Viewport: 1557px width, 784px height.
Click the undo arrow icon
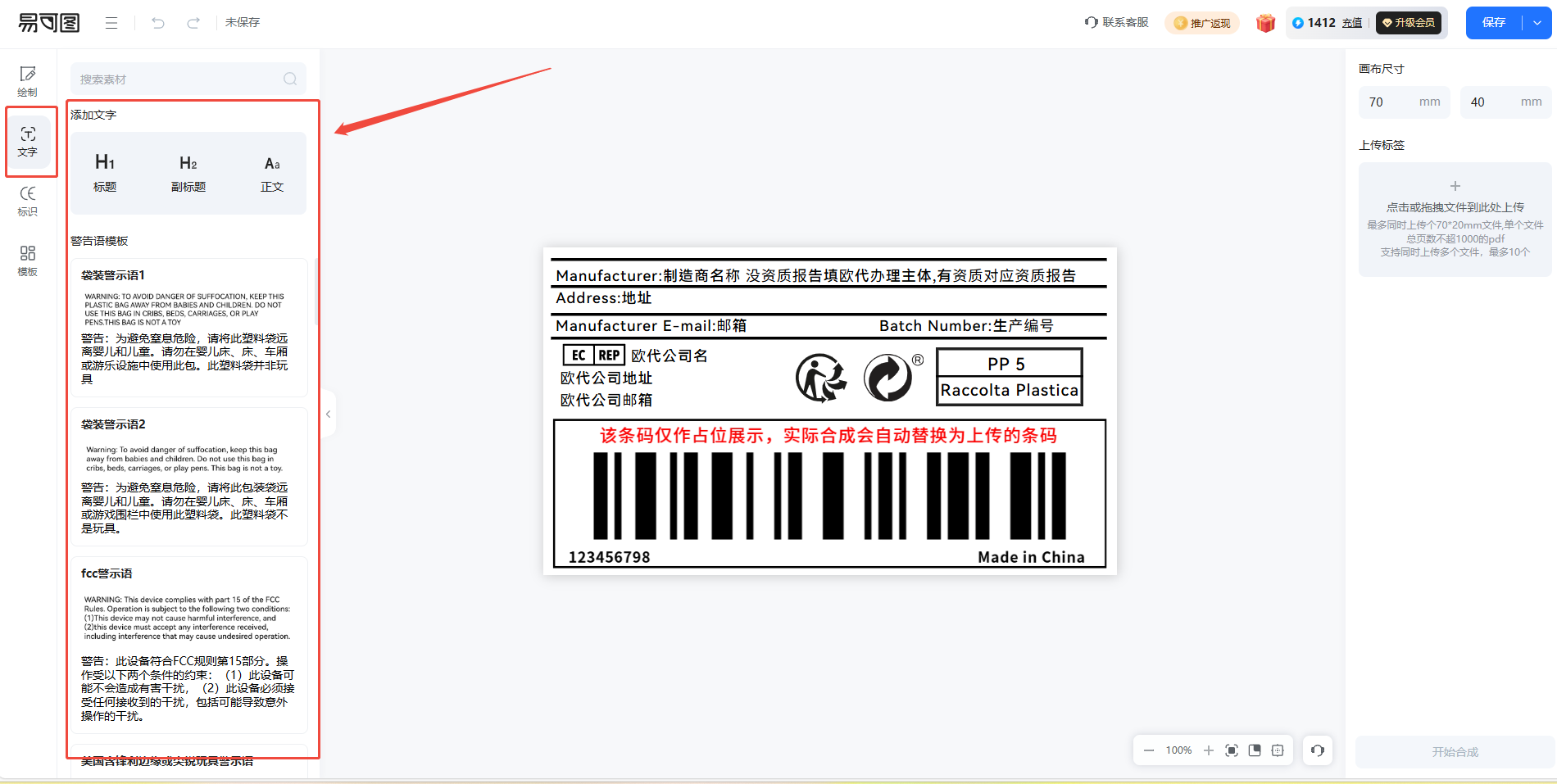[158, 23]
